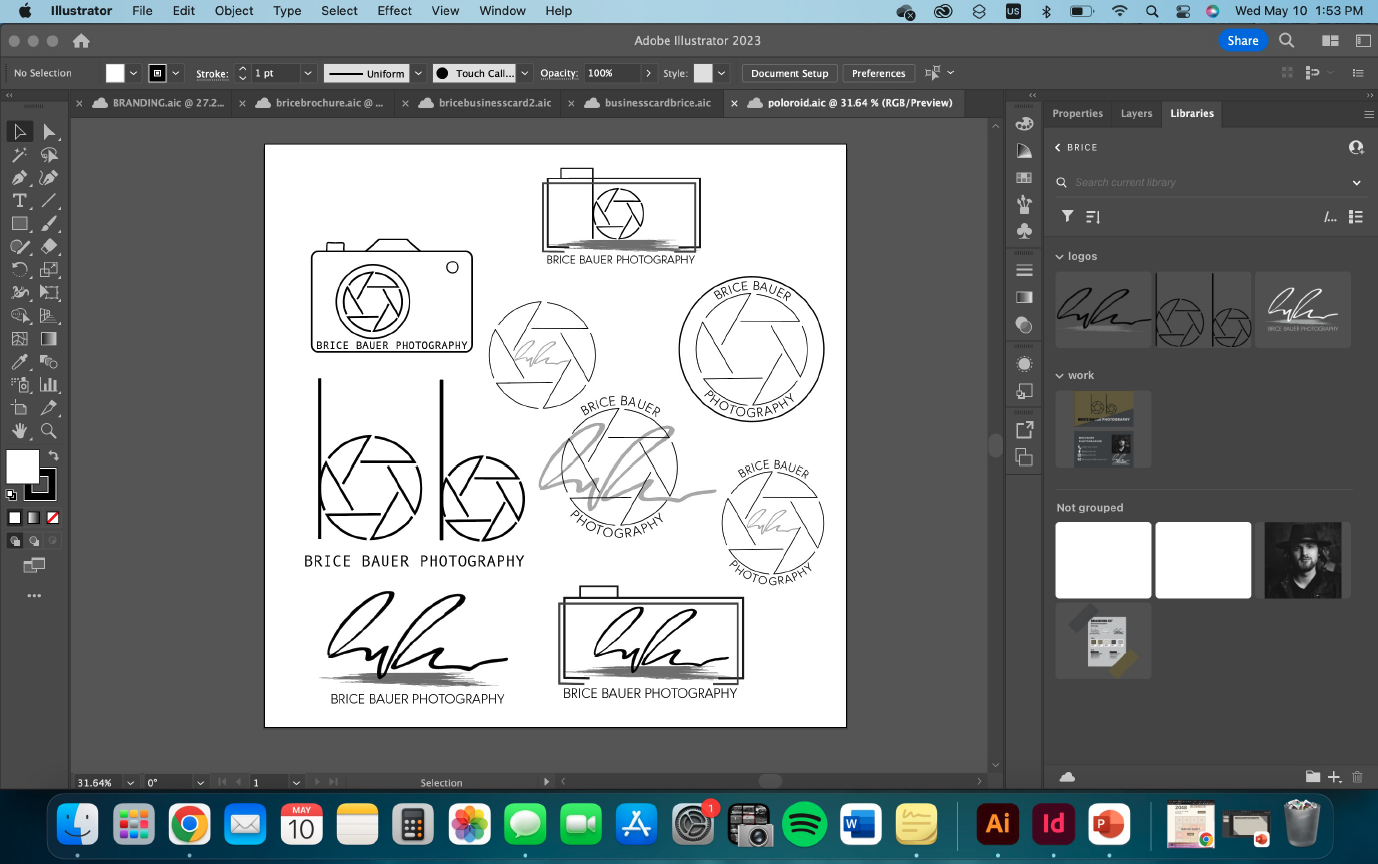Viewport: 1378px width, 864px height.
Task: Open the Object menu
Action: click(x=234, y=11)
